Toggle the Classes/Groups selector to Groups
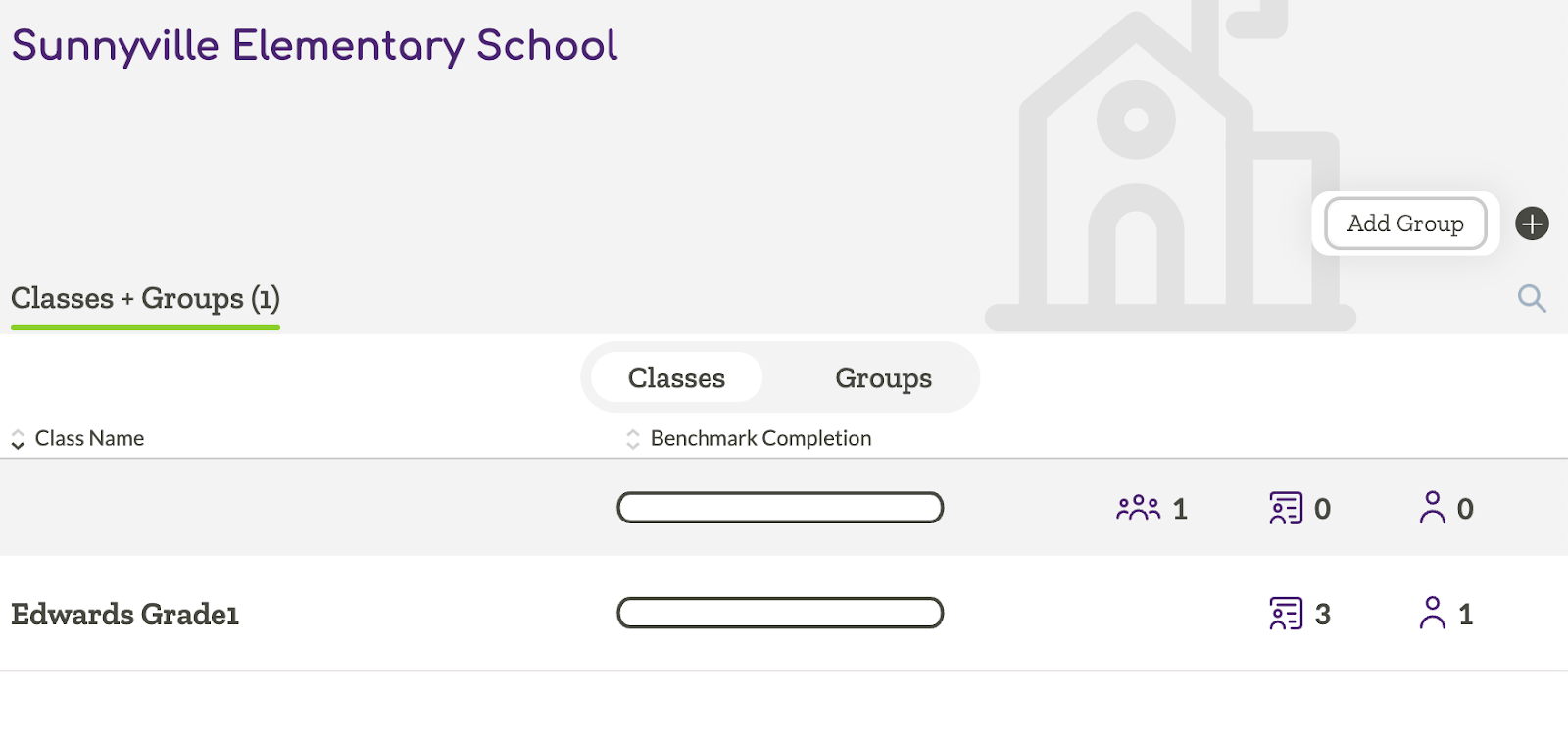Screen dimensions: 1568x745 pos(882,377)
